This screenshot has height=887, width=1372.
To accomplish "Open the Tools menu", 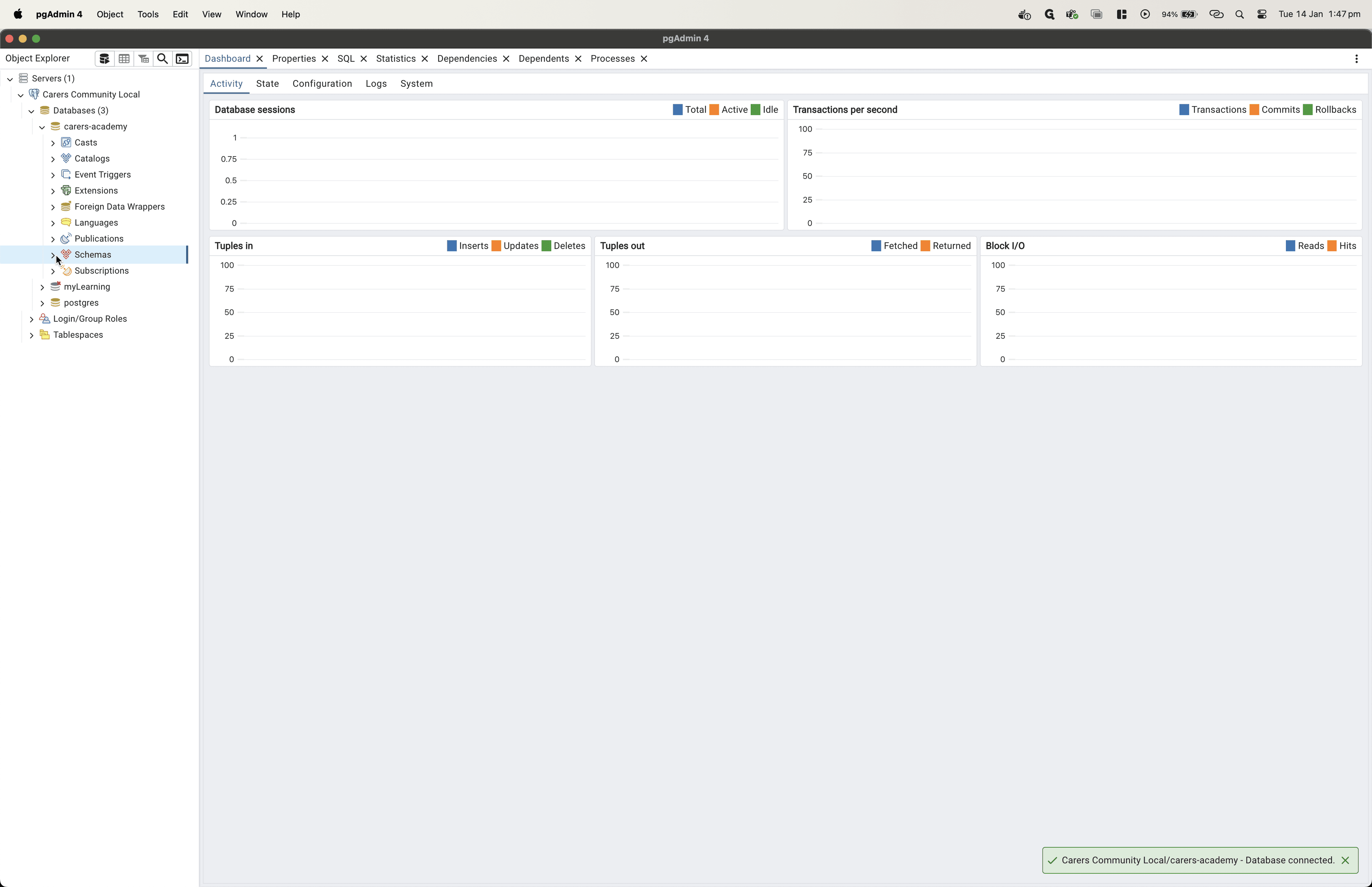I will click(x=148, y=14).
